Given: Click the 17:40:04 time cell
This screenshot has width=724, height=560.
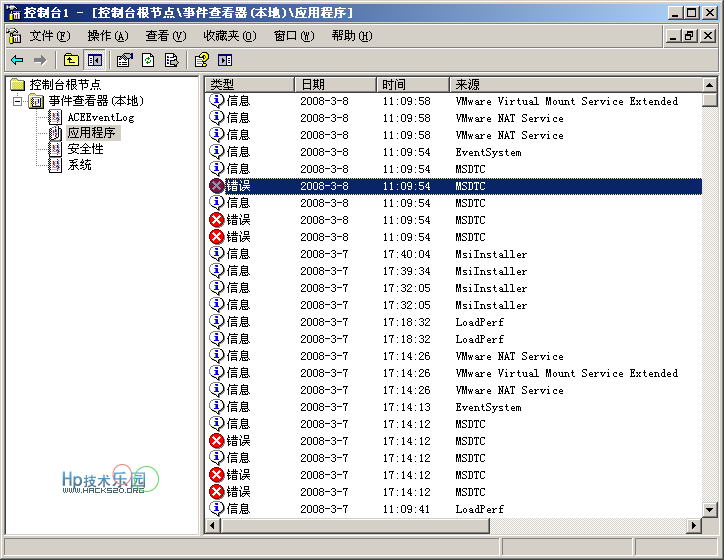Looking at the screenshot, I should point(406,254).
